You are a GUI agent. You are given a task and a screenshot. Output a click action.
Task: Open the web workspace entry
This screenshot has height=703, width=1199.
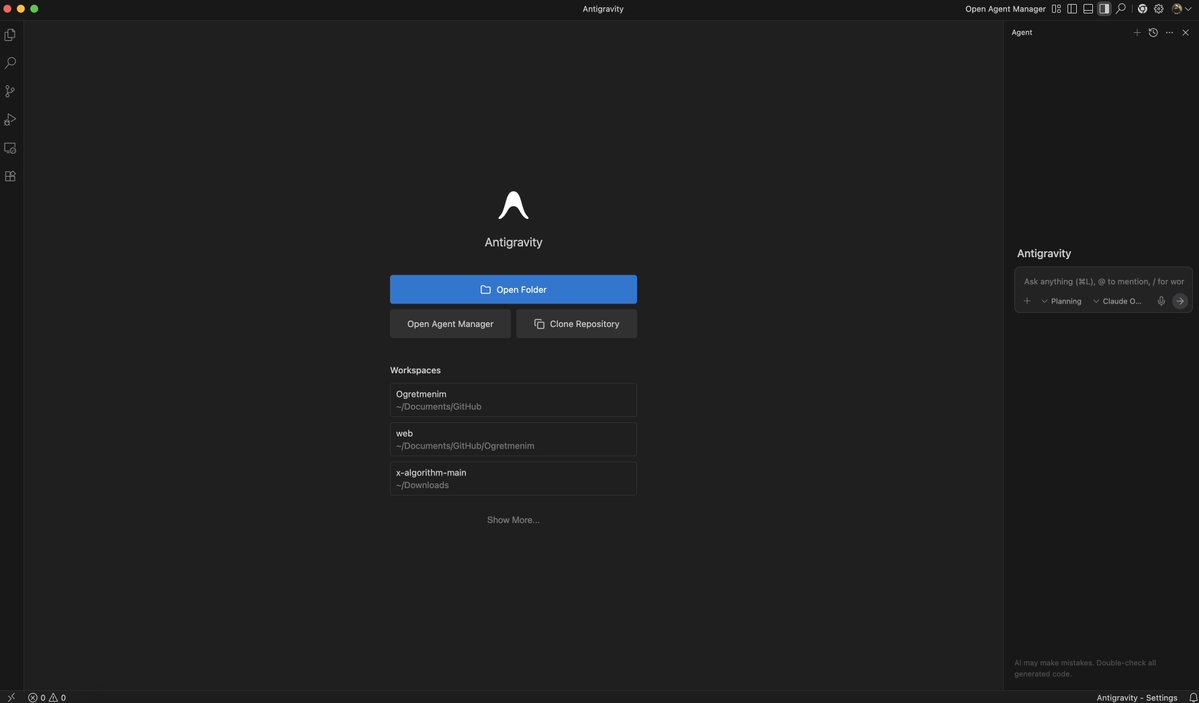click(513, 439)
